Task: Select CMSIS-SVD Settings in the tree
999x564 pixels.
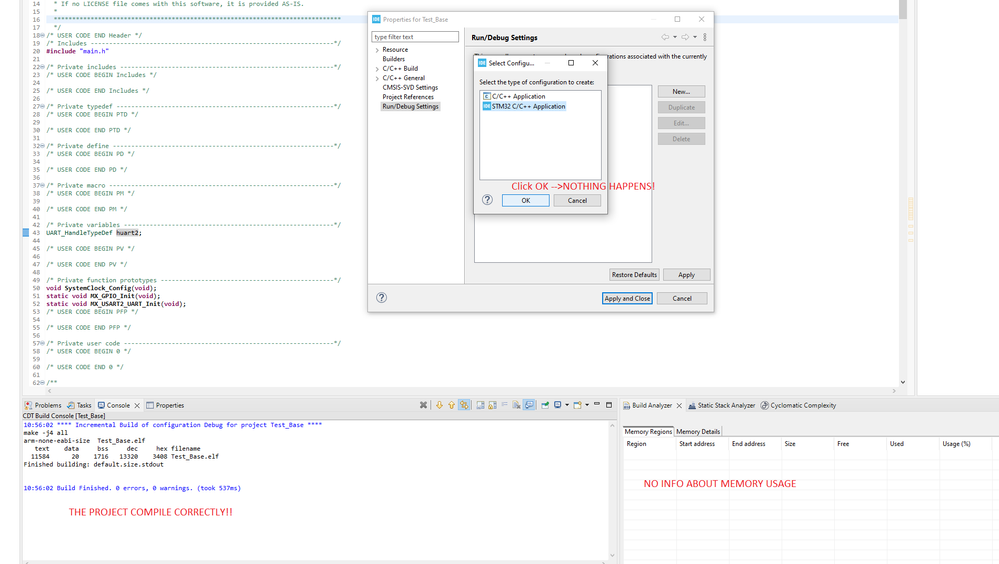Action: click(x=410, y=87)
